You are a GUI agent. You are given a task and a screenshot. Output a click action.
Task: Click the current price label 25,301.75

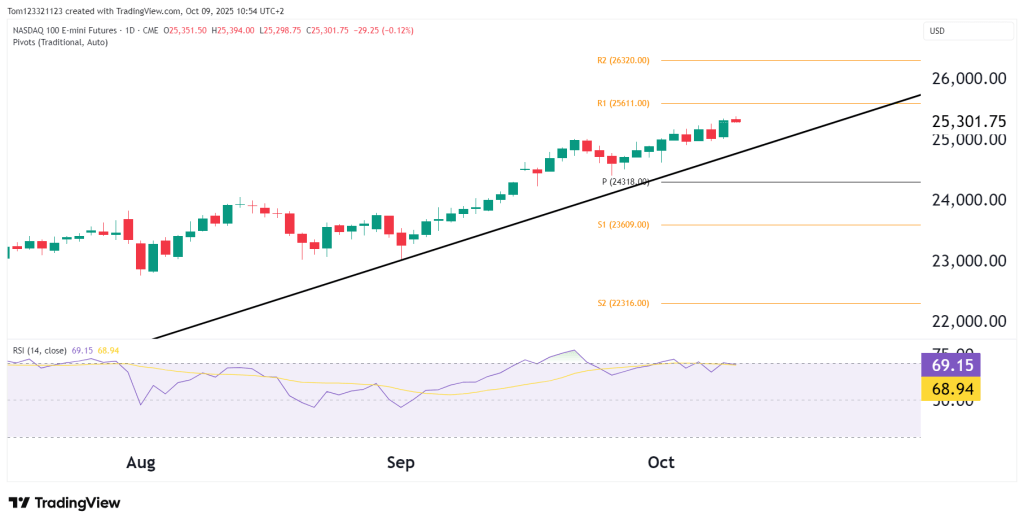[x=968, y=121]
